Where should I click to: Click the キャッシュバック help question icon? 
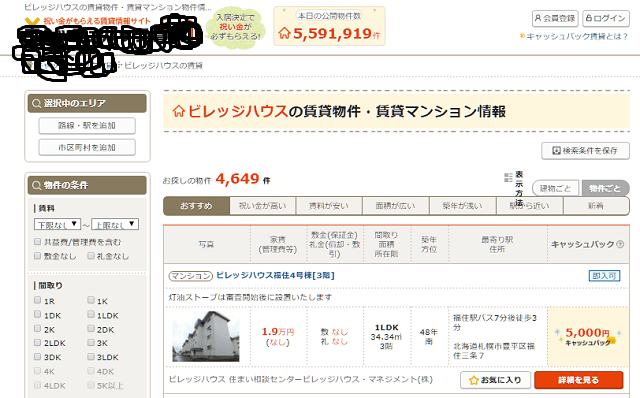click(620, 244)
